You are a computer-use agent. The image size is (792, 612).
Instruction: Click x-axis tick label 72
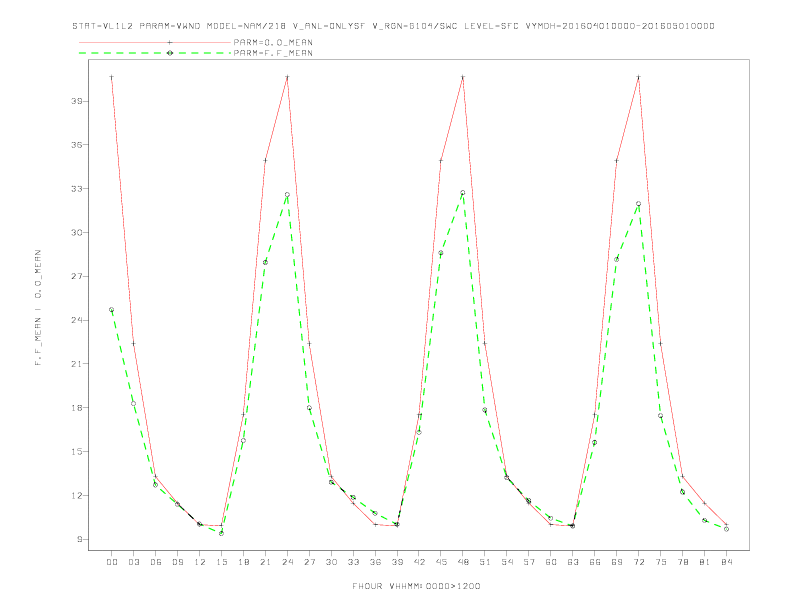pyautogui.click(x=639, y=562)
